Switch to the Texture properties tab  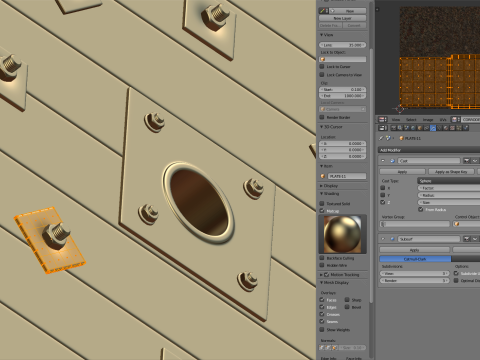pos(453,128)
